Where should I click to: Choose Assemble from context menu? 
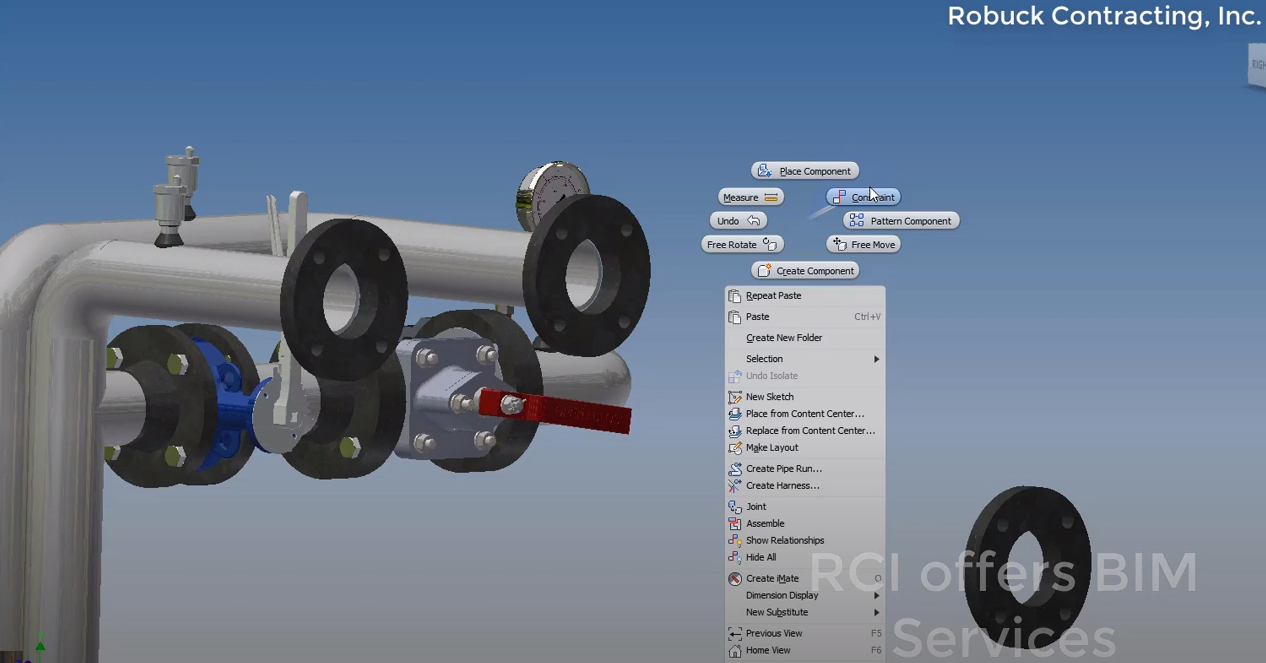click(x=805, y=524)
